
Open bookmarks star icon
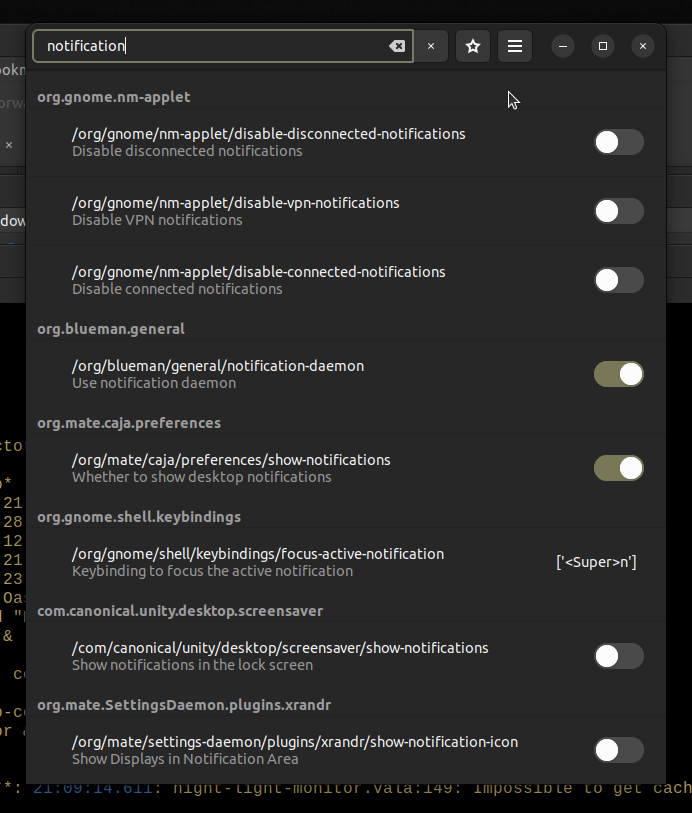(473, 46)
